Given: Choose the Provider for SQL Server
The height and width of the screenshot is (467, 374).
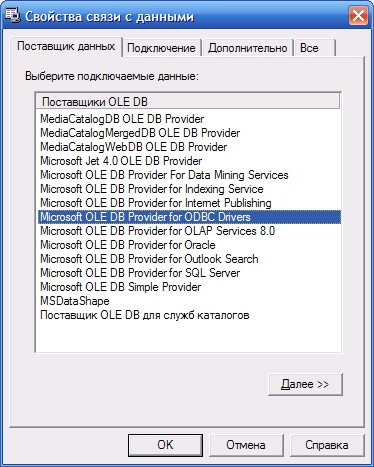Looking at the screenshot, I should (140, 273).
